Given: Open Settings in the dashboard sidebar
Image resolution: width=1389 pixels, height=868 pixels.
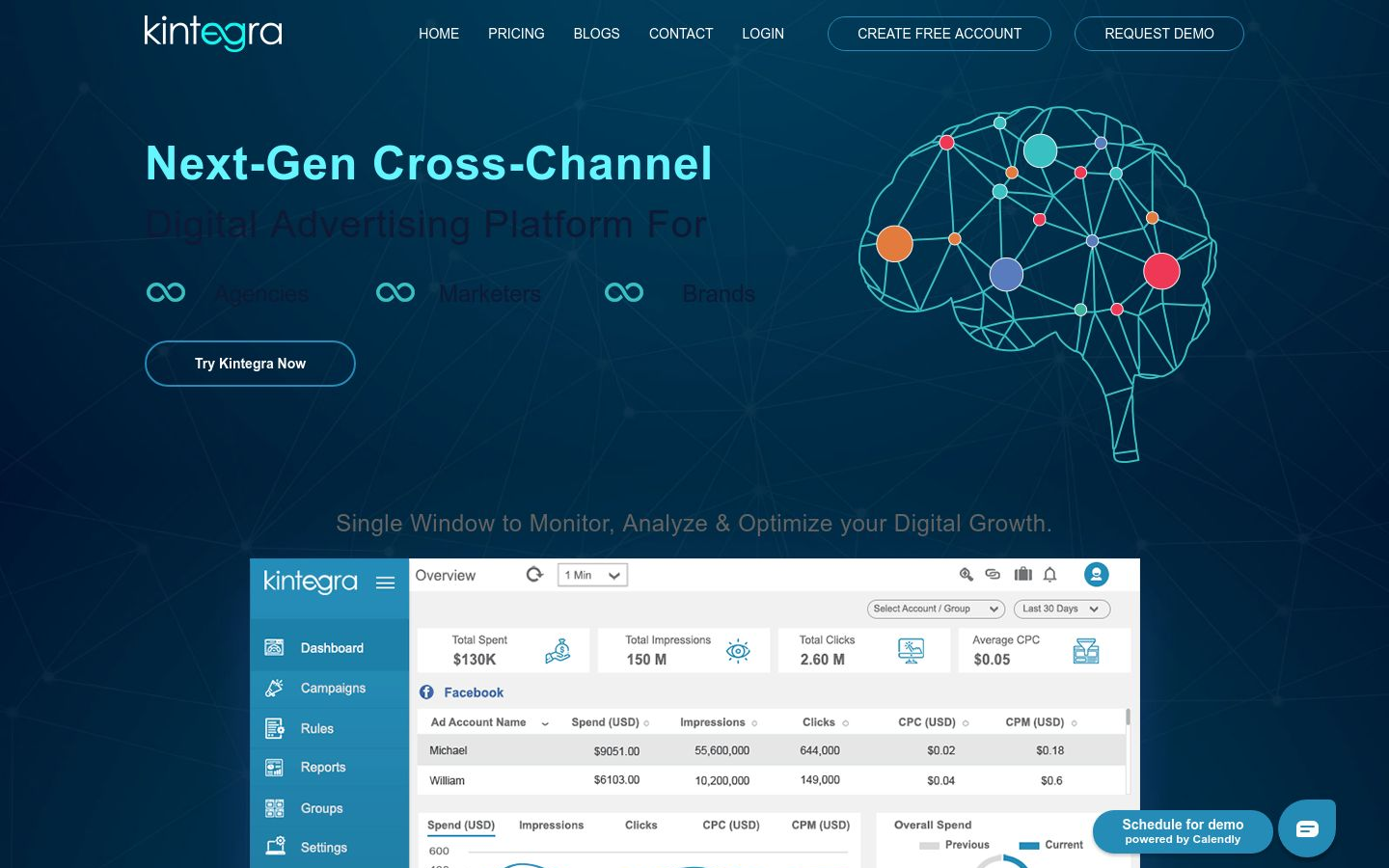Looking at the screenshot, I should 323,847.
